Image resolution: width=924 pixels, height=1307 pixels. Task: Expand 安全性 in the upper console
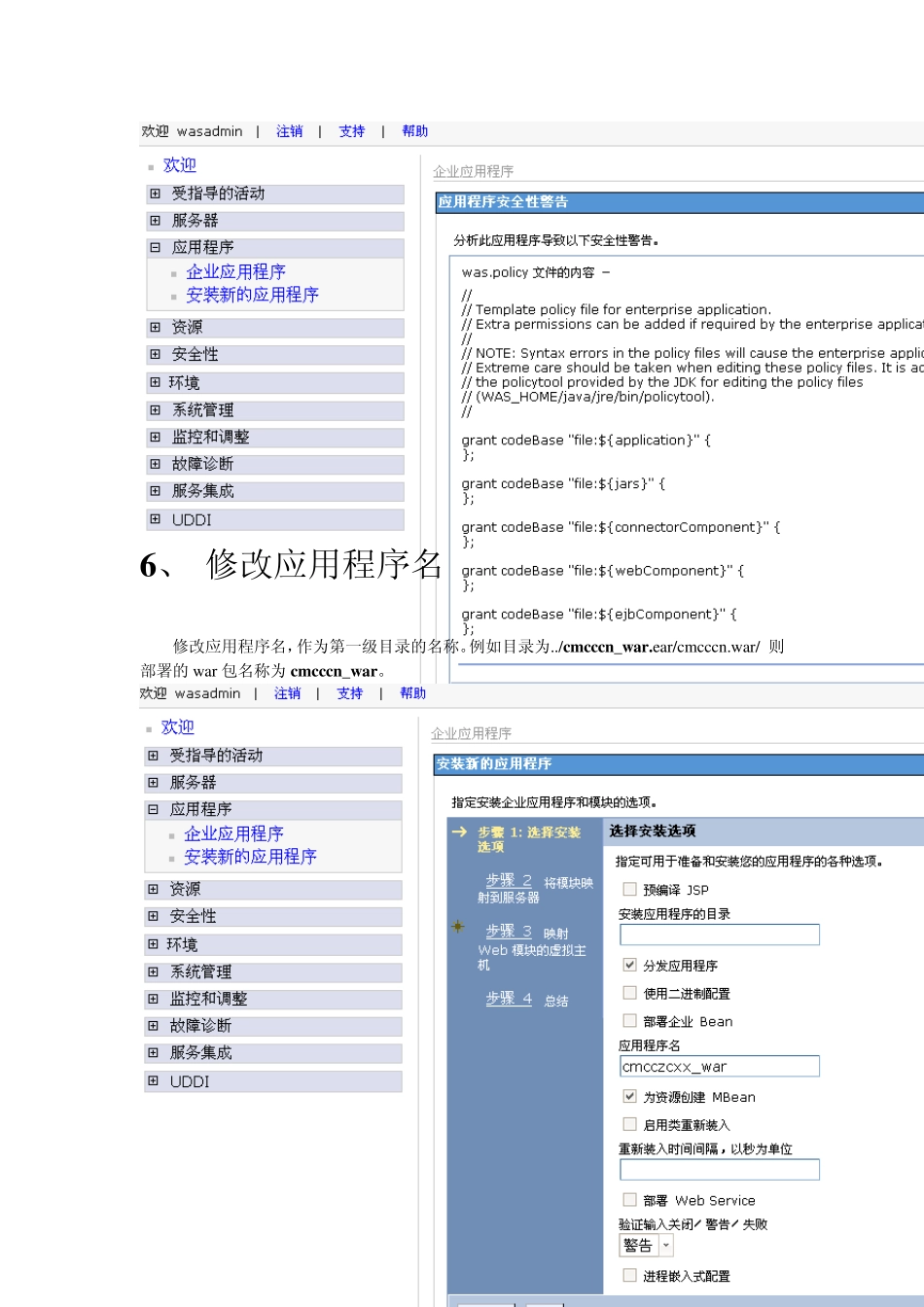pos(156,354)
